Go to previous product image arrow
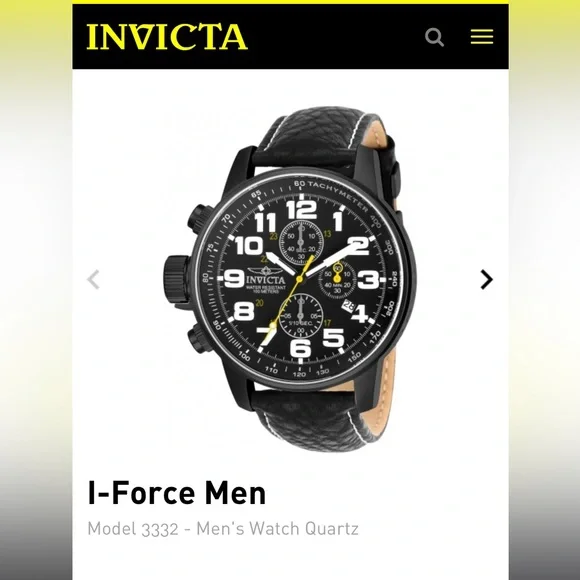The width and height of the screenshot is (580, 580). click(x=93, y=279)
